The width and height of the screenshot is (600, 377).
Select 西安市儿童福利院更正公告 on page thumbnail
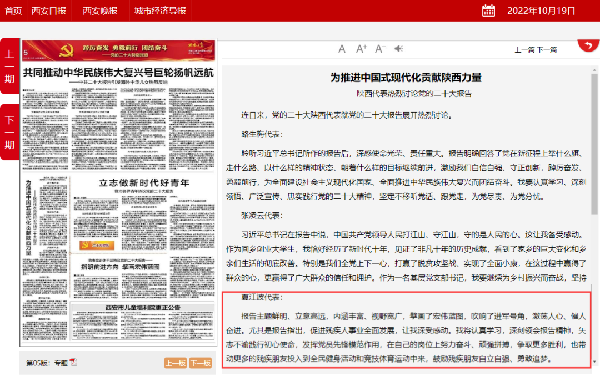pyautogui.click(x=143, y=307)
